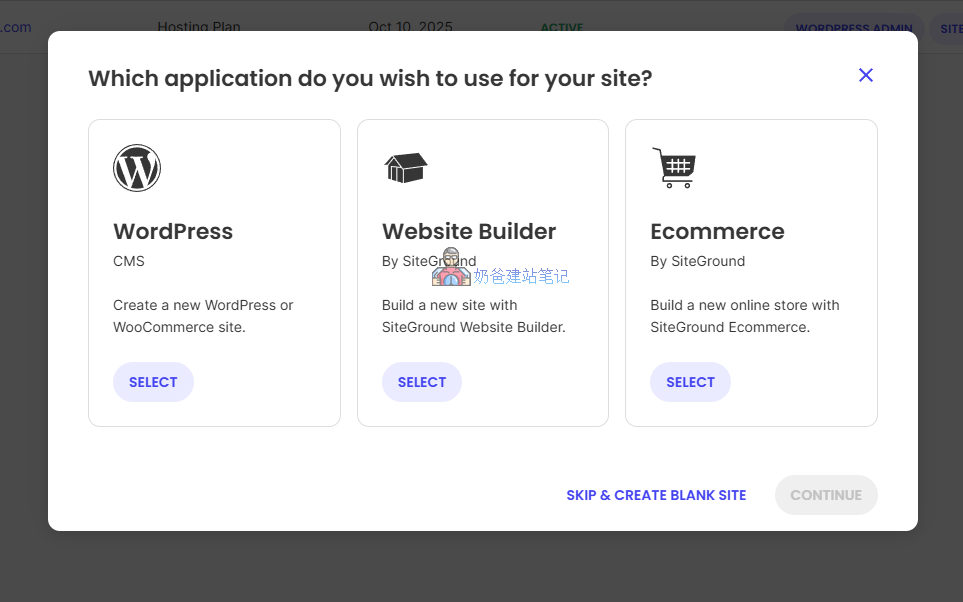Click the Oct 10, 2025 date
The height and width of the screenshot is (602, 963).
[410, 27]
